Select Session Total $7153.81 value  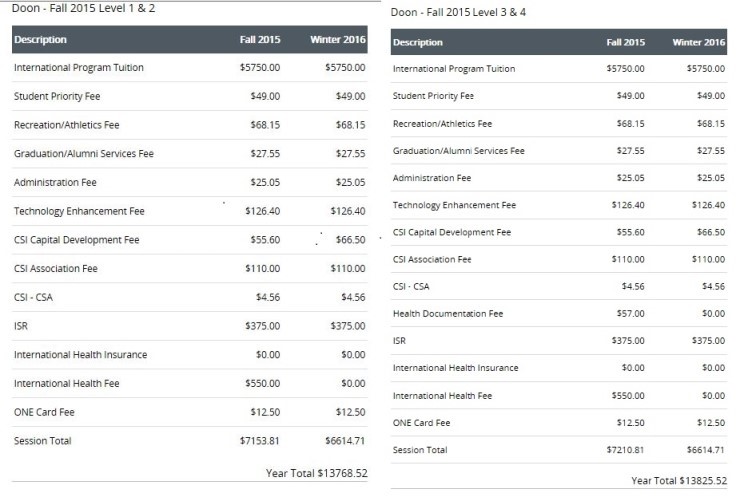260,441
